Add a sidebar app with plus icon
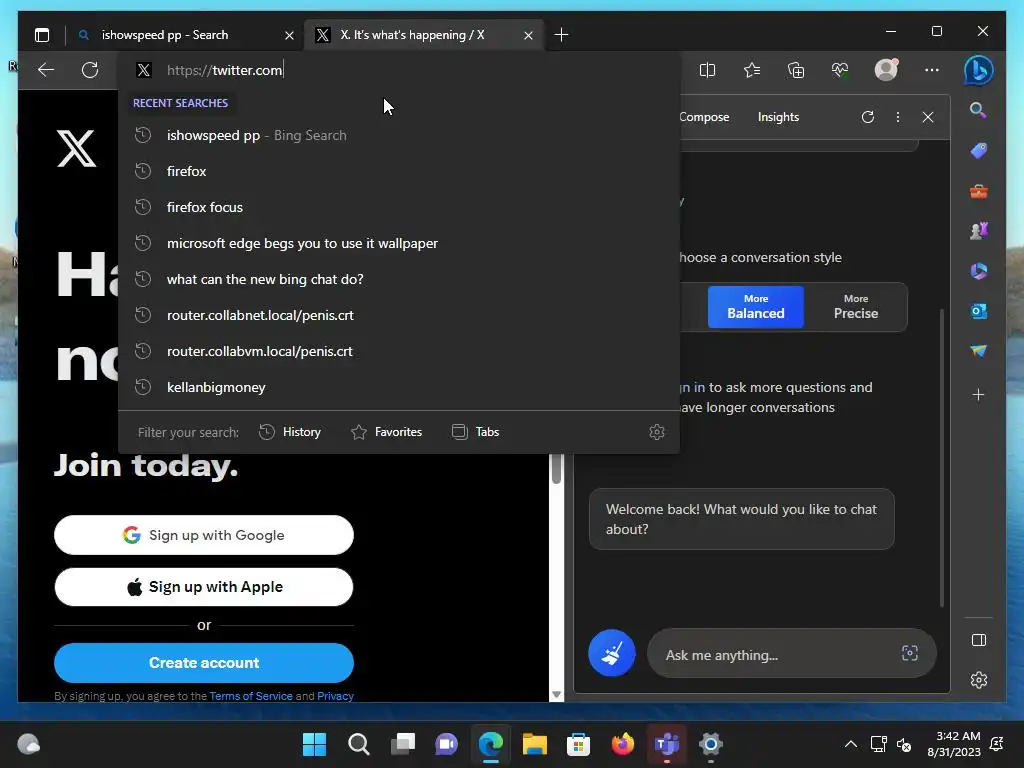Screen dimensions: 1024x768 pos(978,394)
